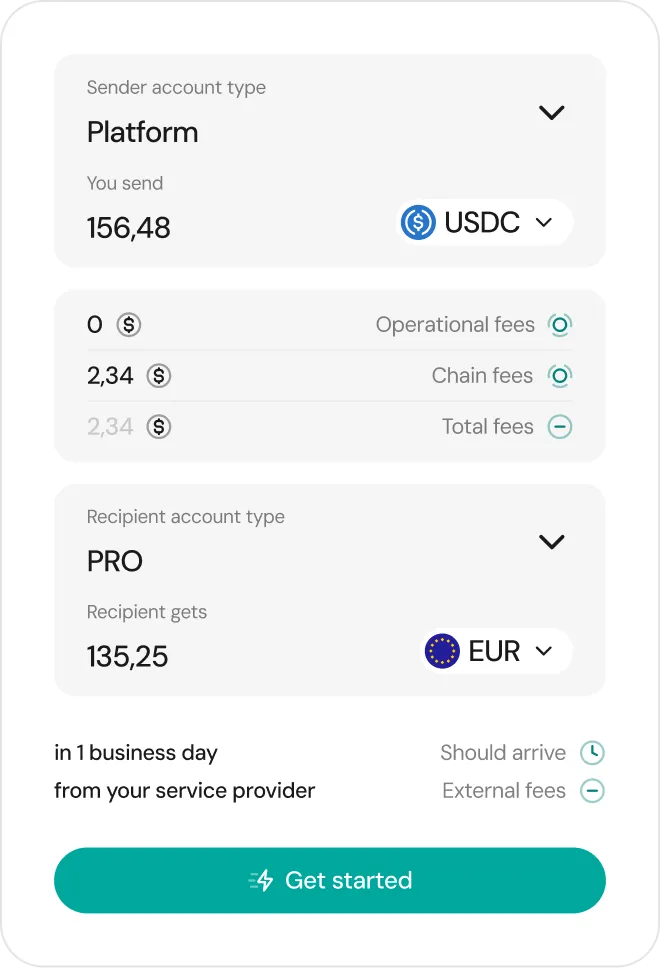
Task: Click the You send amount 156,48
Action: [x=128, y=228]
